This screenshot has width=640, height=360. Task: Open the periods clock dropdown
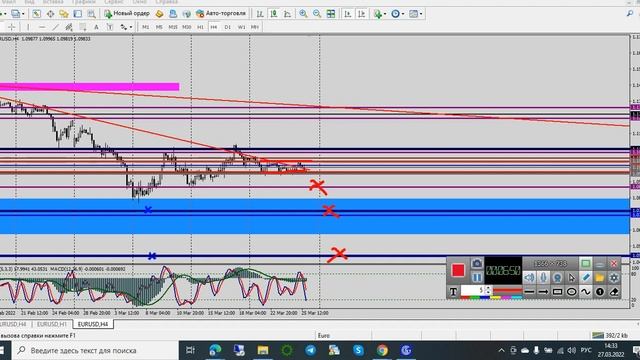[397, 14]
